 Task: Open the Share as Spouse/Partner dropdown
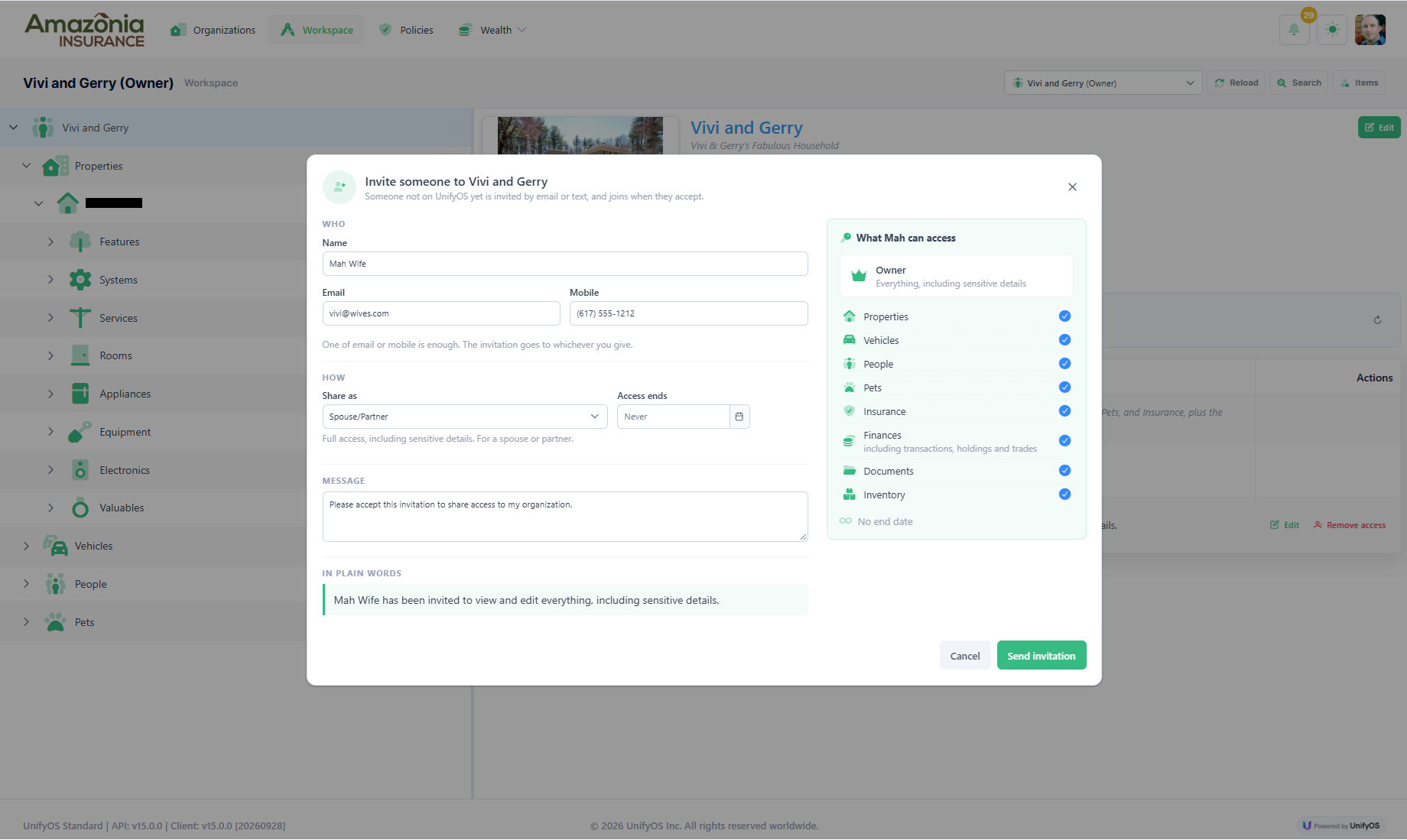click(465, 417)
